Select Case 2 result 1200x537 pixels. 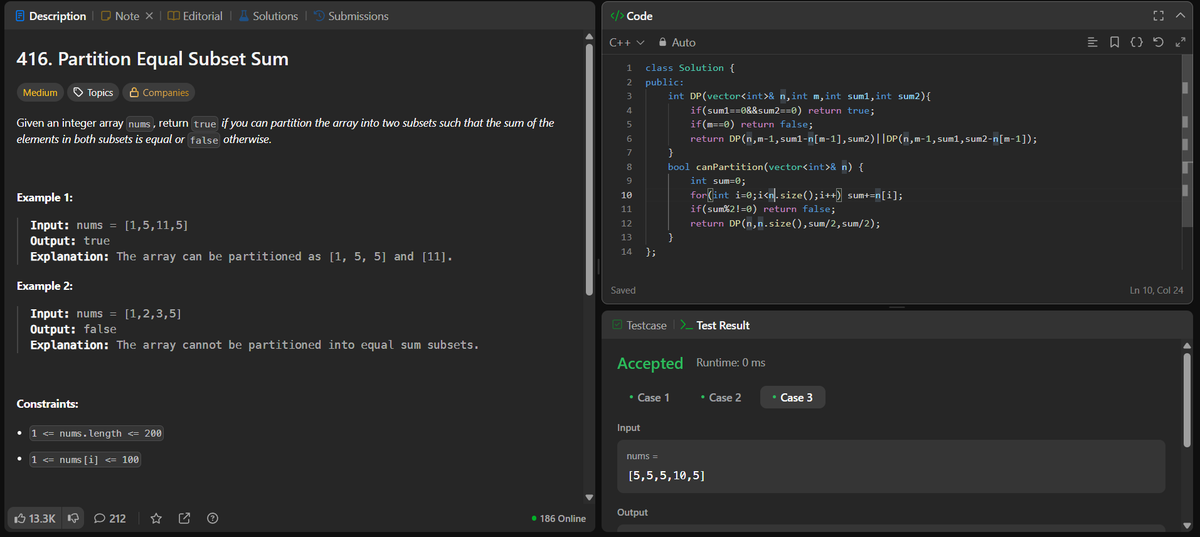pyautogui.click(x=721, y=397)
